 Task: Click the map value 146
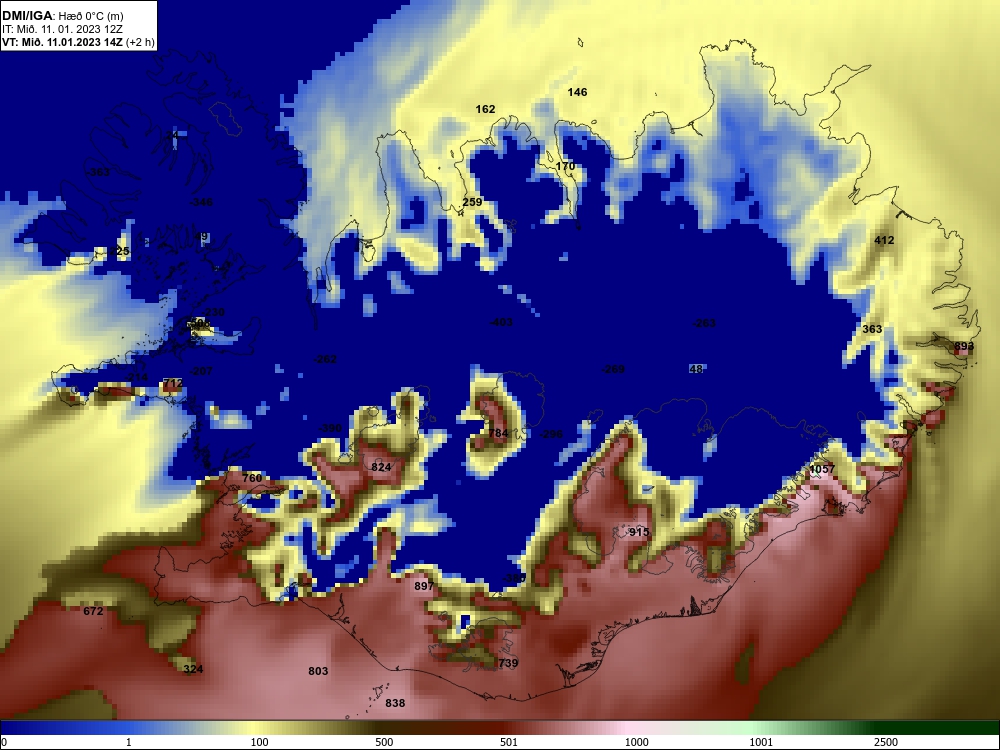577,92
